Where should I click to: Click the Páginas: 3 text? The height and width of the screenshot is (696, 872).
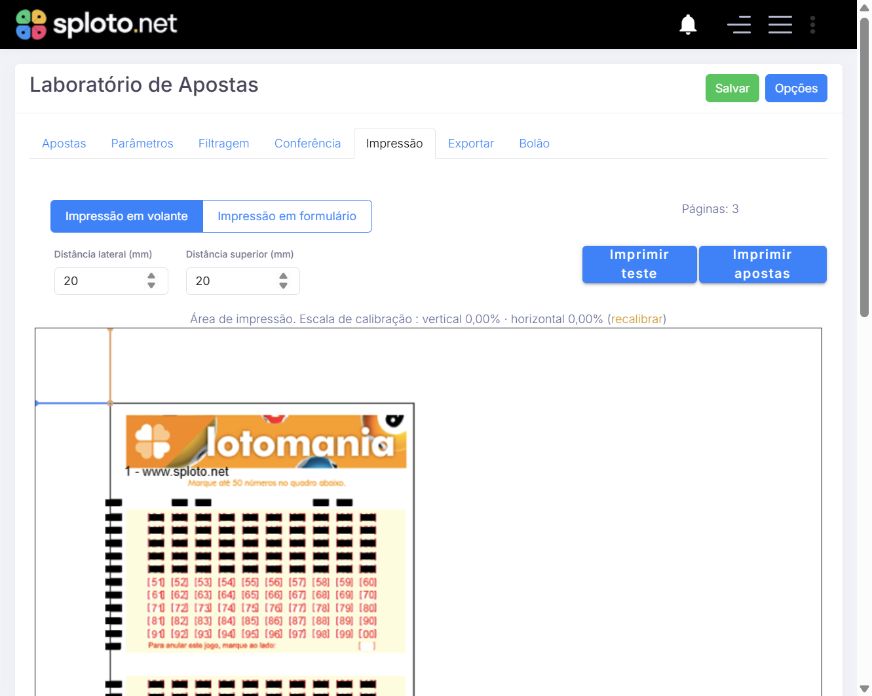pos(710,209)
